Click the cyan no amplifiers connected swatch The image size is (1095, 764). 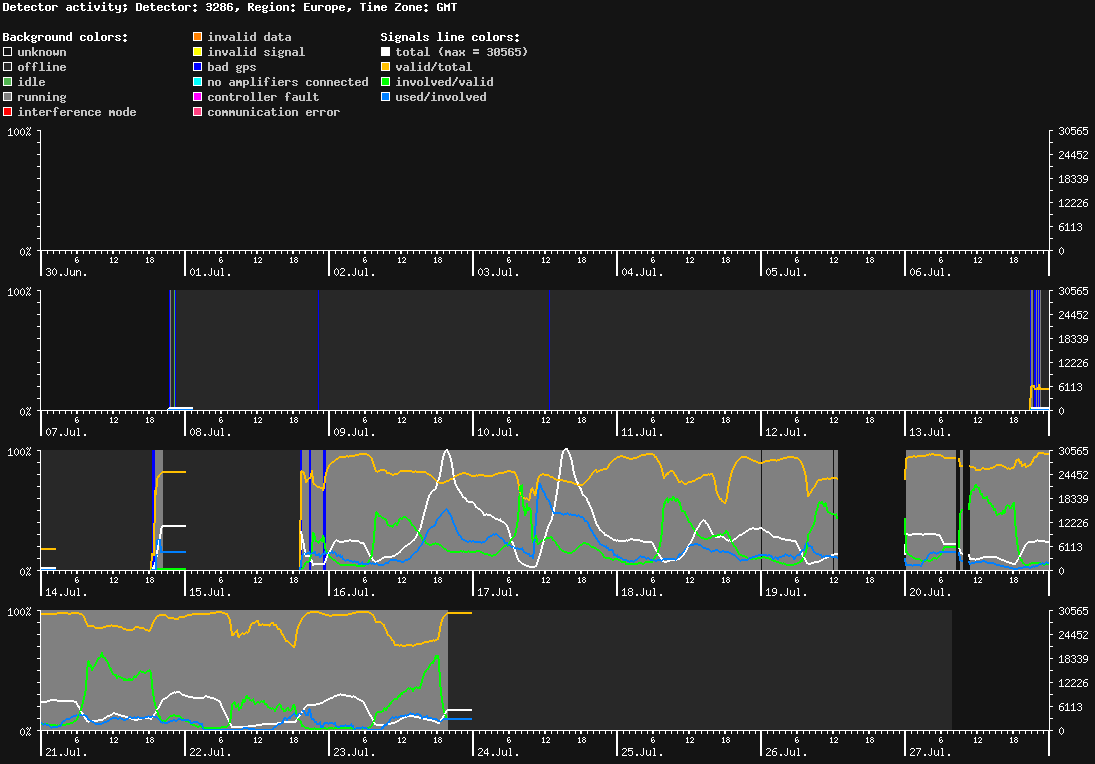198,82
